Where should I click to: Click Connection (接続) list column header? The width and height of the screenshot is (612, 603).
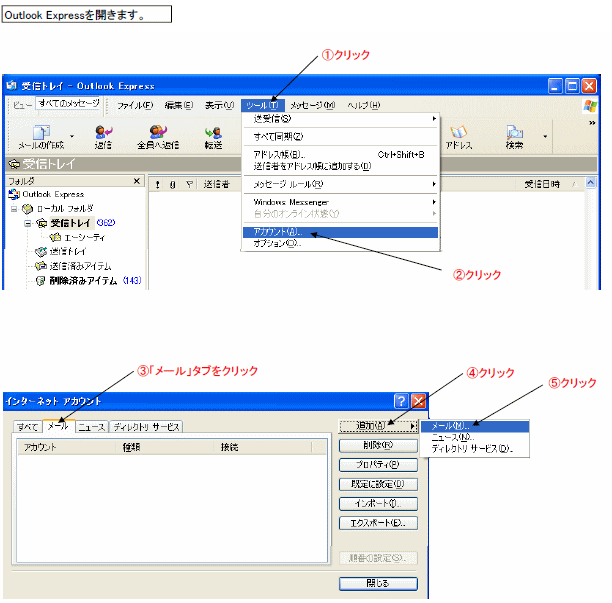coord(263,447)
